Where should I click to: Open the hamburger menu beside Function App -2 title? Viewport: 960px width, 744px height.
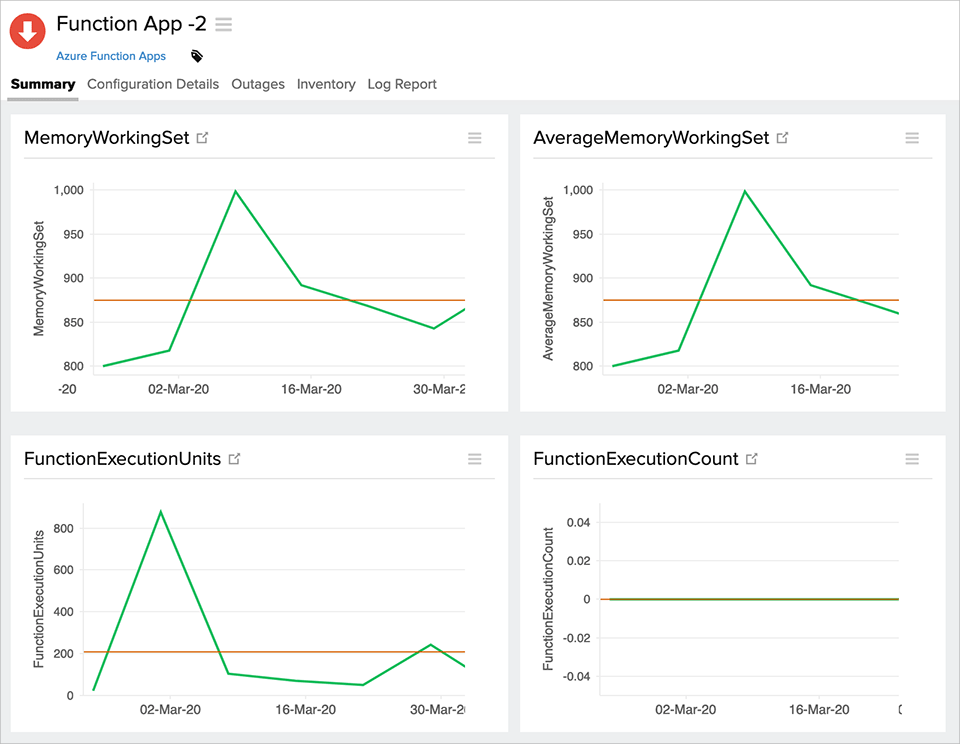click(x=222, y=24)
